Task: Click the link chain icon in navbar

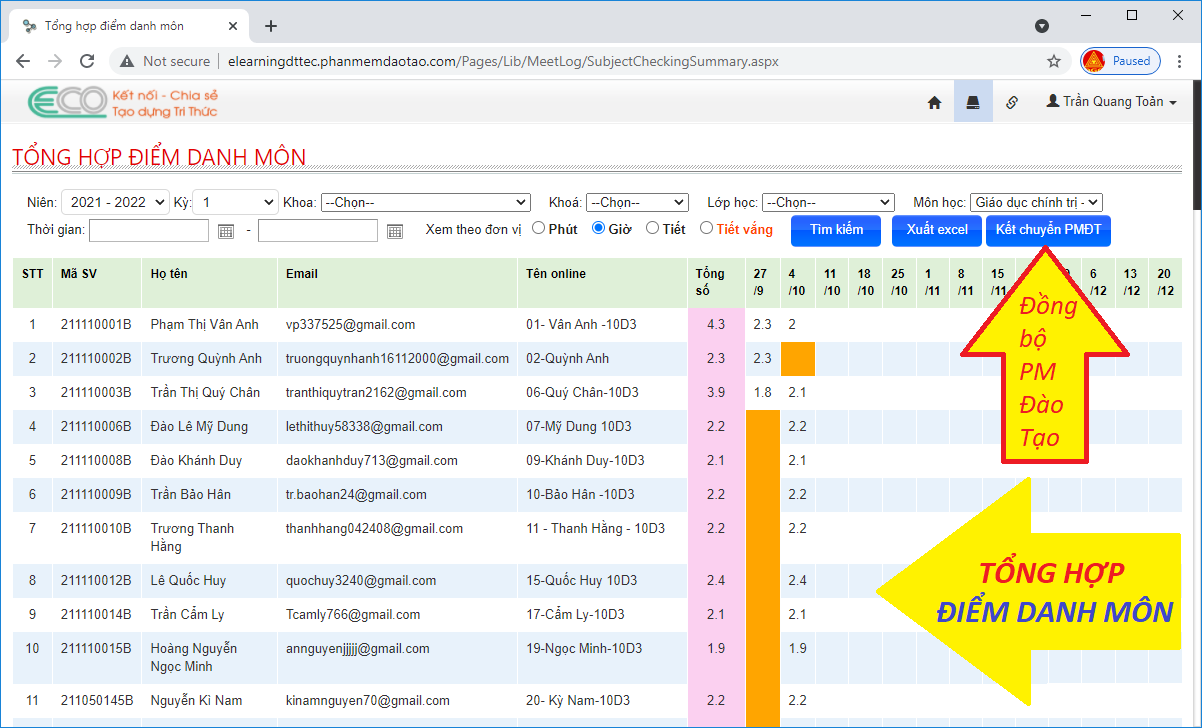Action: coord(1011,102)
